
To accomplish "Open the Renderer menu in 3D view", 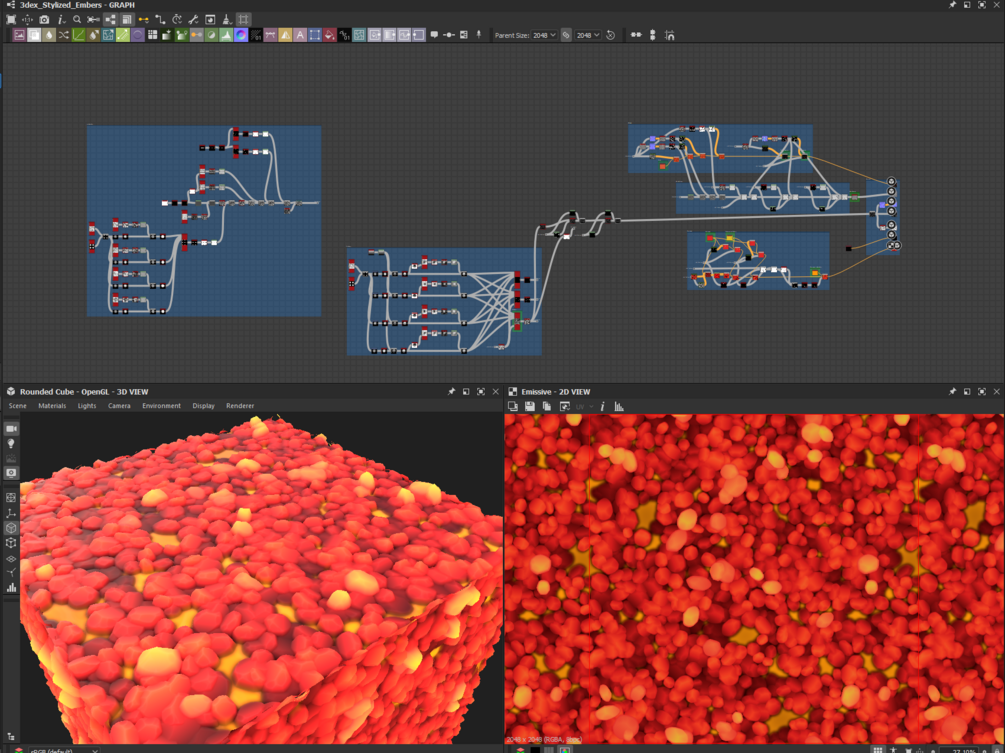I will click(x=240, y=406).
